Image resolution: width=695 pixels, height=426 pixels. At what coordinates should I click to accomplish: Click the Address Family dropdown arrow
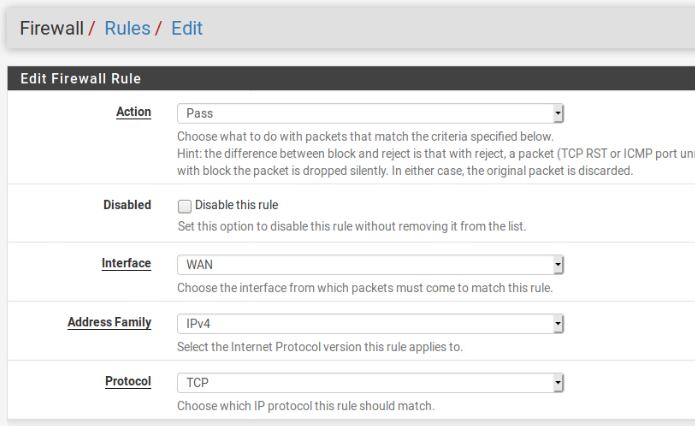point(558,324)
